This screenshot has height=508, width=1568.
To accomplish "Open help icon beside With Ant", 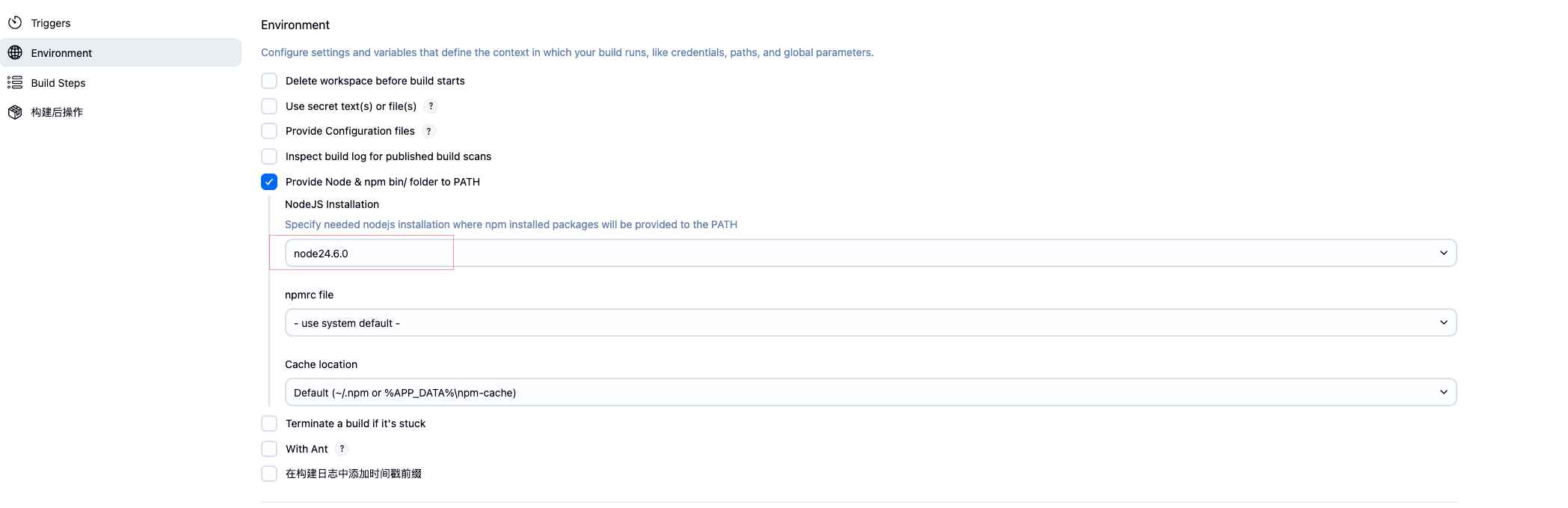I will pos(342,449).
